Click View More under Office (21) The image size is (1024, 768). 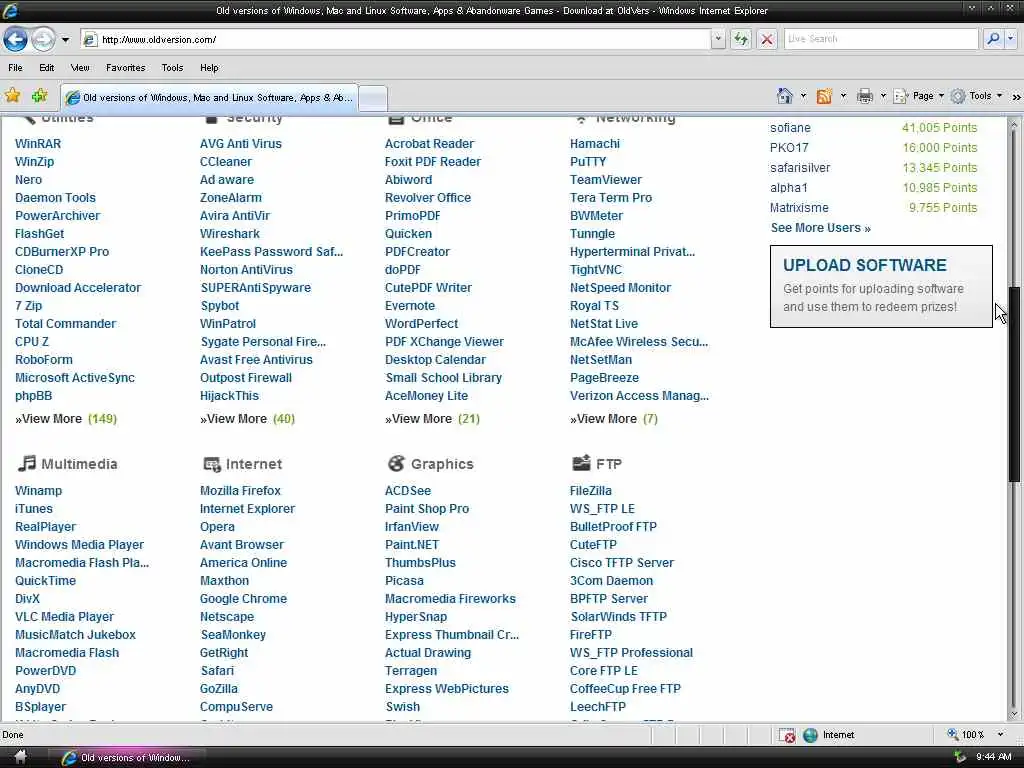432,419
